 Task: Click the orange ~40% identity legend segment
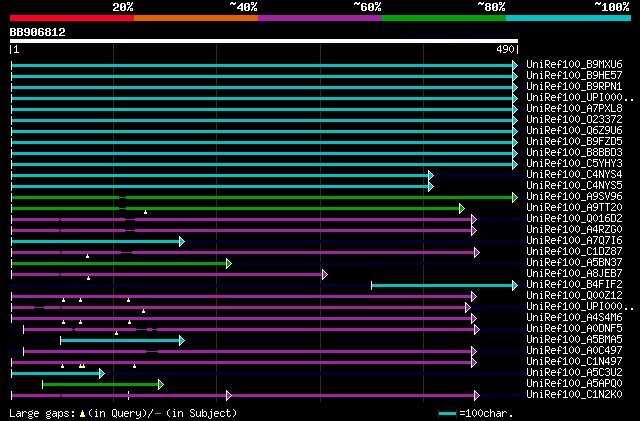click(196, 18)
